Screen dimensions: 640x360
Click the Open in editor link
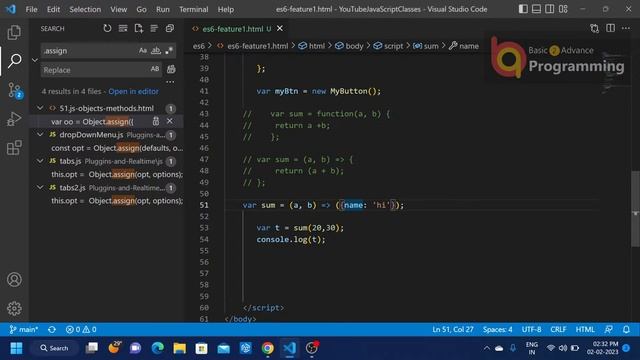click(x=133, y=91)
